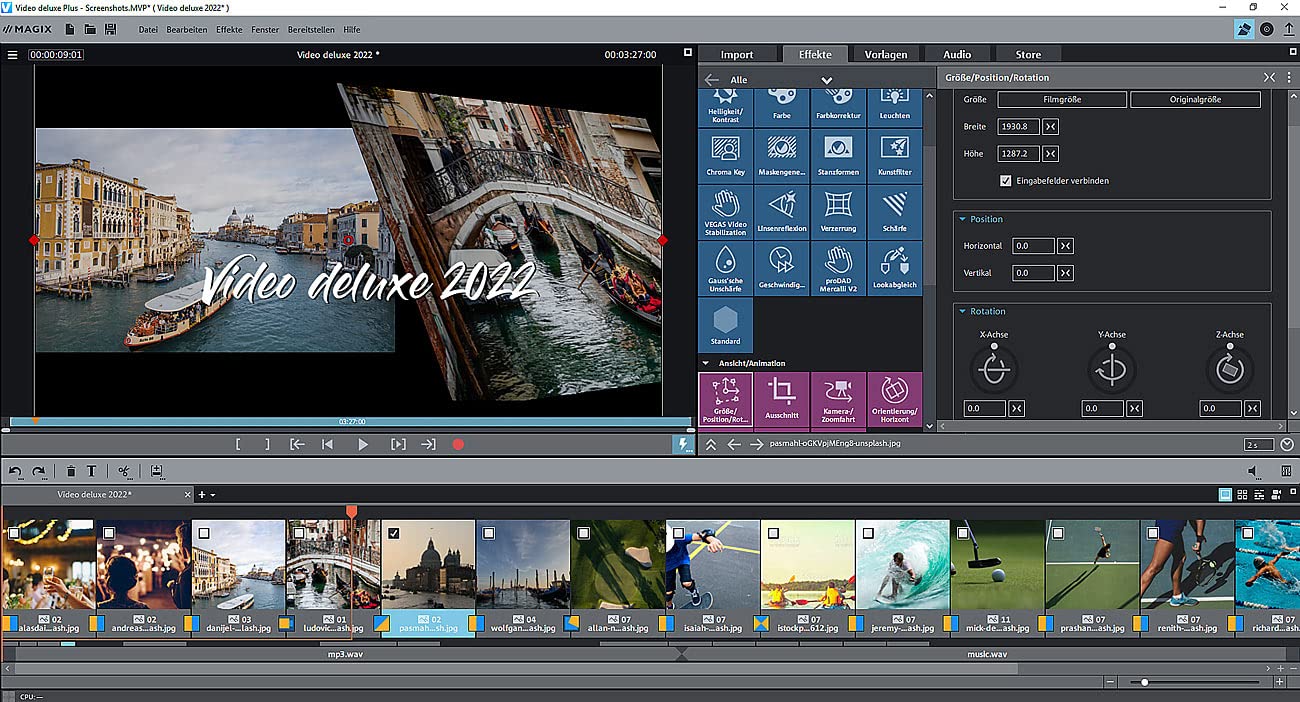Click the scissors cut tool
The image size is (1300, 702).
(124, 471)
